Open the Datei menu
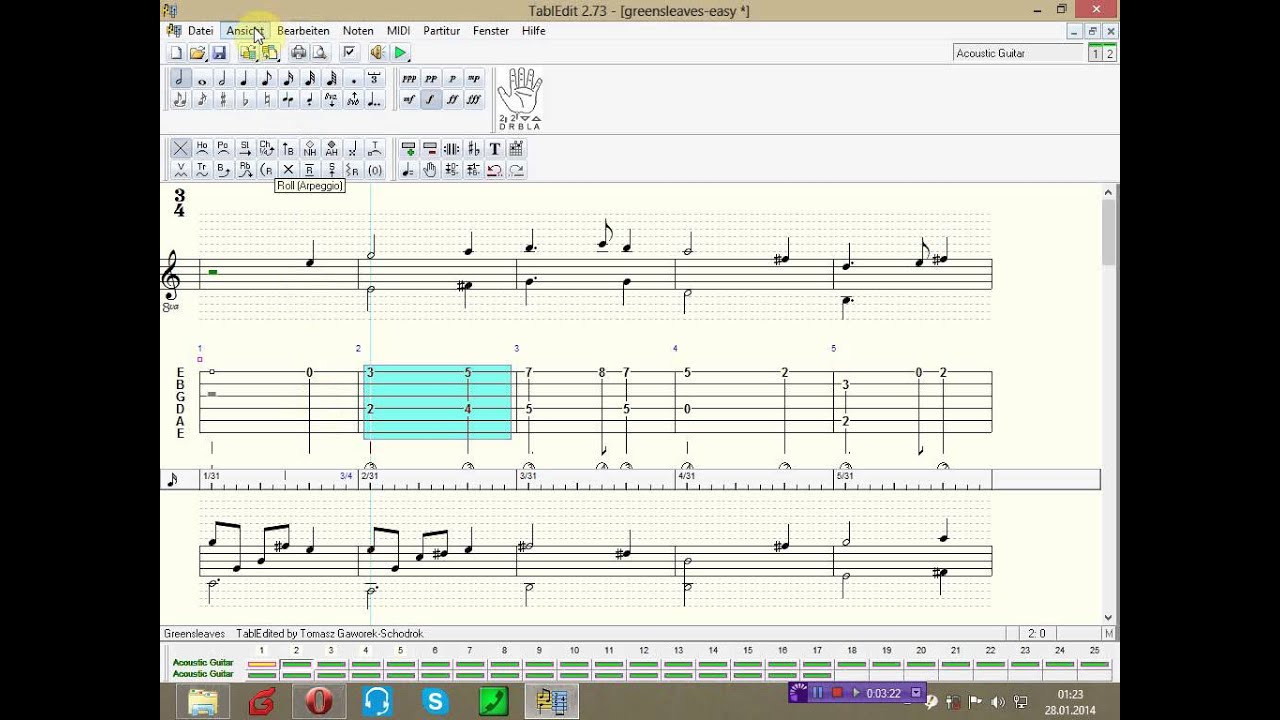Viewport: 1280px width, 720px height. coord(200,31)
